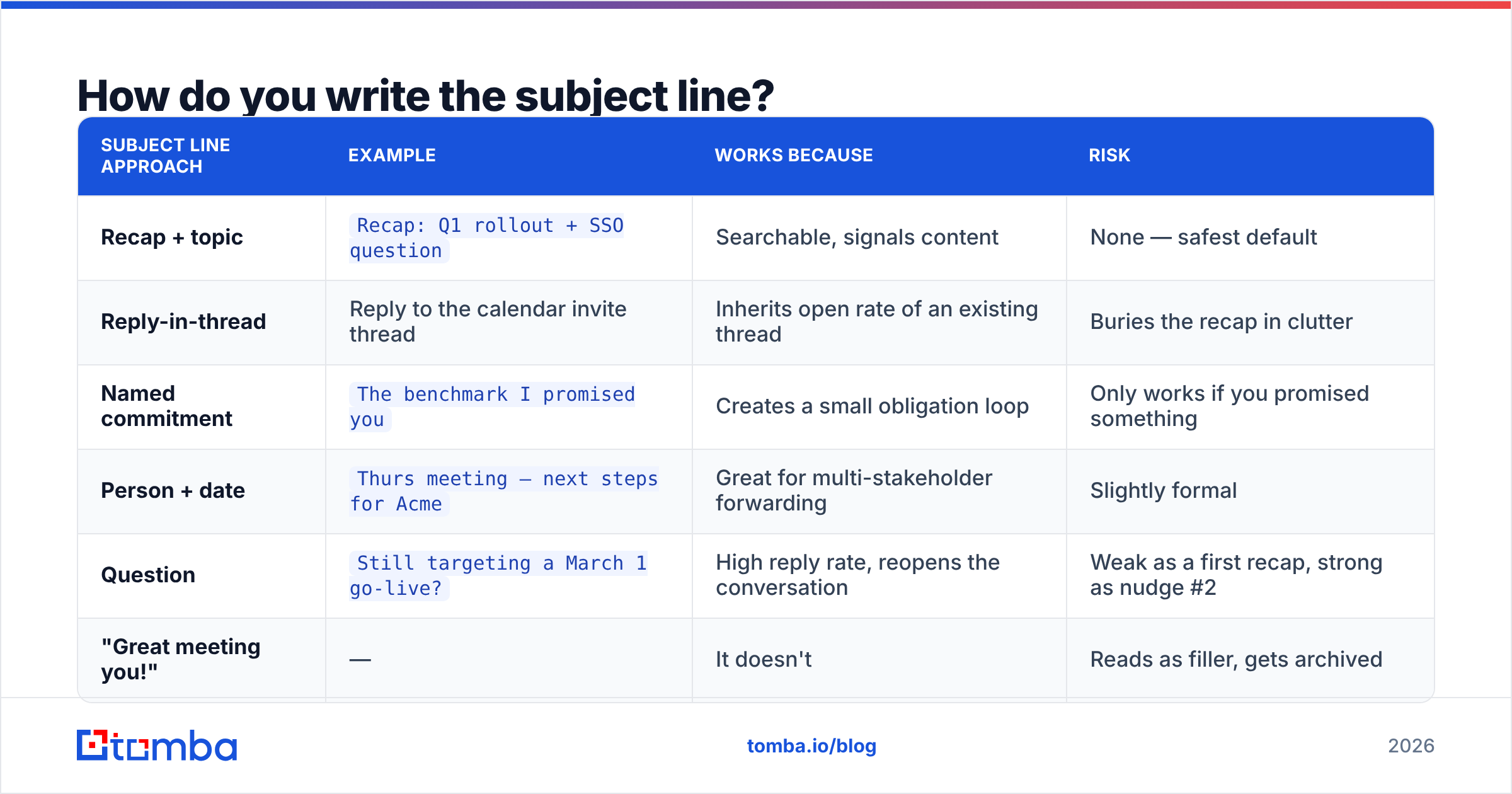The image size is (1512, 794).
Task: Open the tomba.io/blog link
Action: coord(811,746)
